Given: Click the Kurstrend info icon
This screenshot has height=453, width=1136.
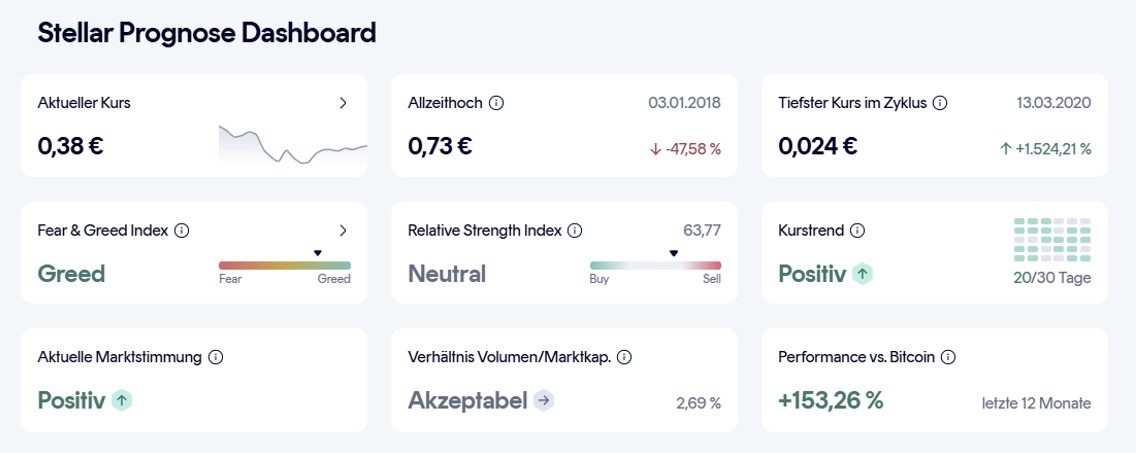Looking at the screenshot, I should click(857, 231).
